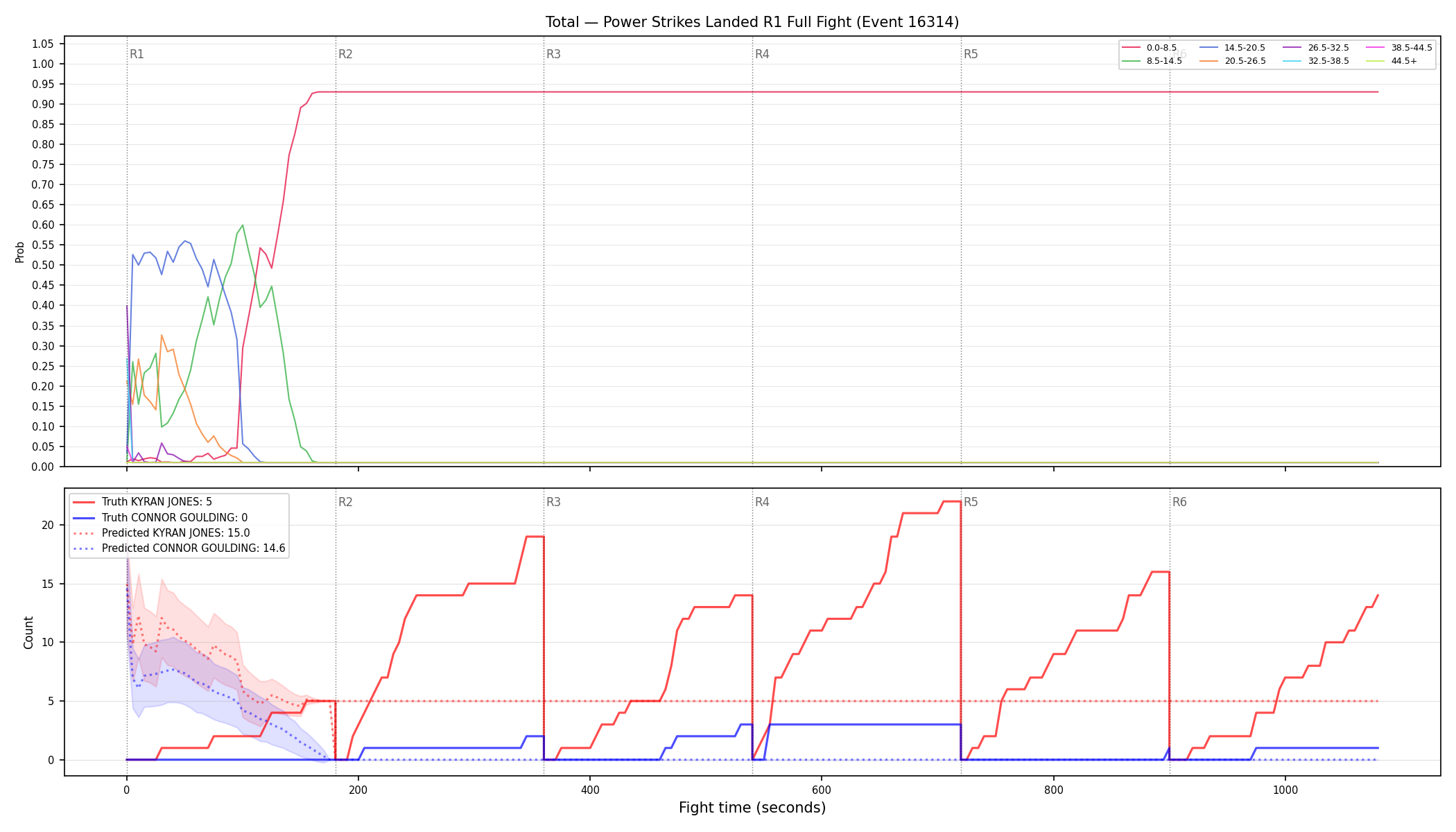Click the 400 tick on the time axis
1456x832 pixels.
pos(590,790)
